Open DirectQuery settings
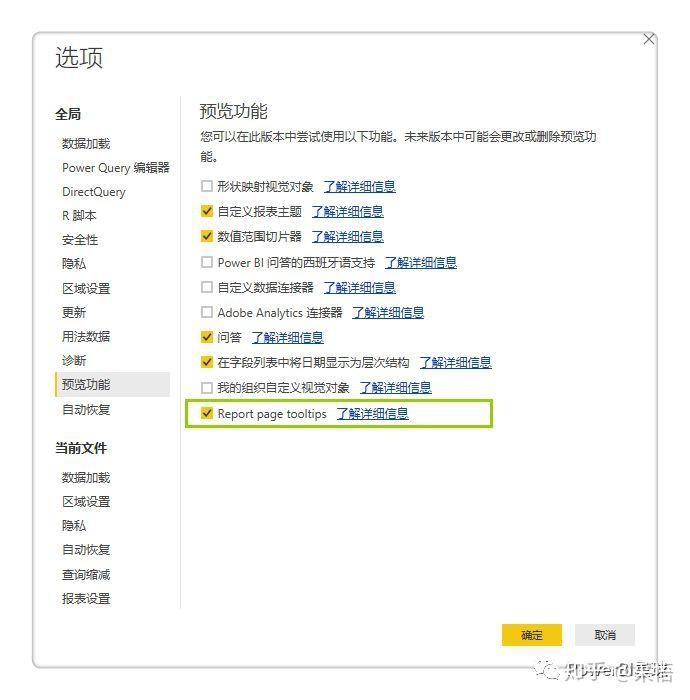The width and height of the screenshot is (690, 700). click(x=94, y=192)
